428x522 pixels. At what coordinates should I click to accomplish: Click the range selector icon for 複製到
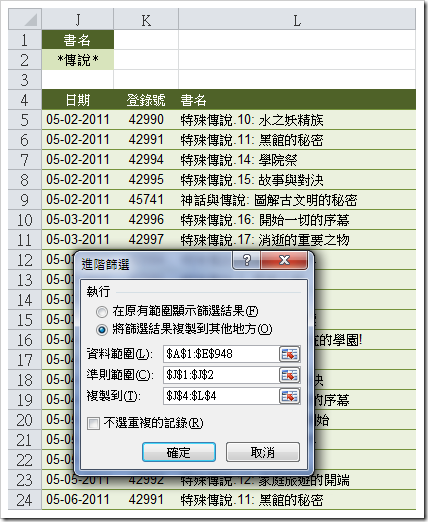click(x=289, y=396)
